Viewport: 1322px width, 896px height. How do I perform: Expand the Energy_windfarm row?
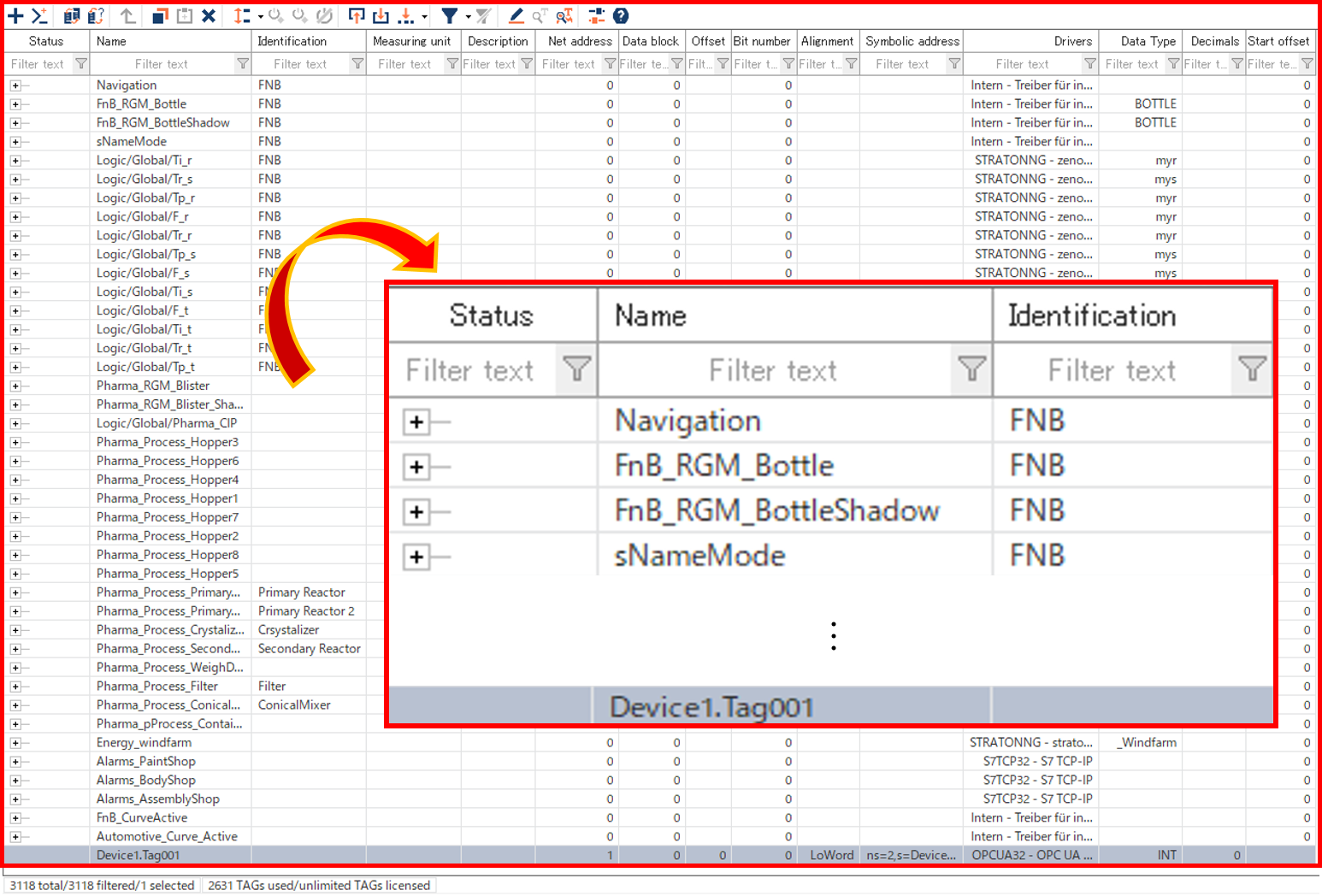tap(15, 743)
